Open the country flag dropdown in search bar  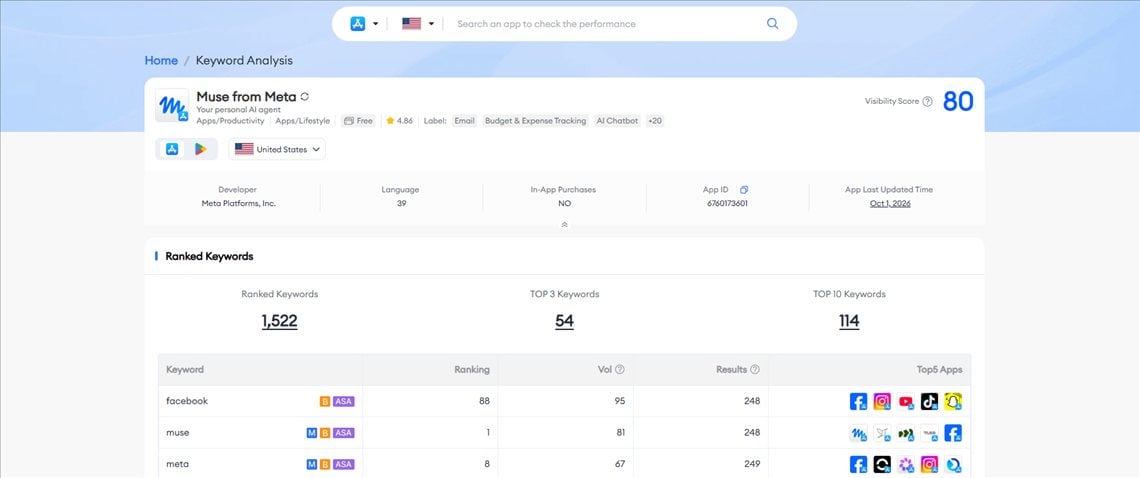pyautogui.click(x=418, y=23)
